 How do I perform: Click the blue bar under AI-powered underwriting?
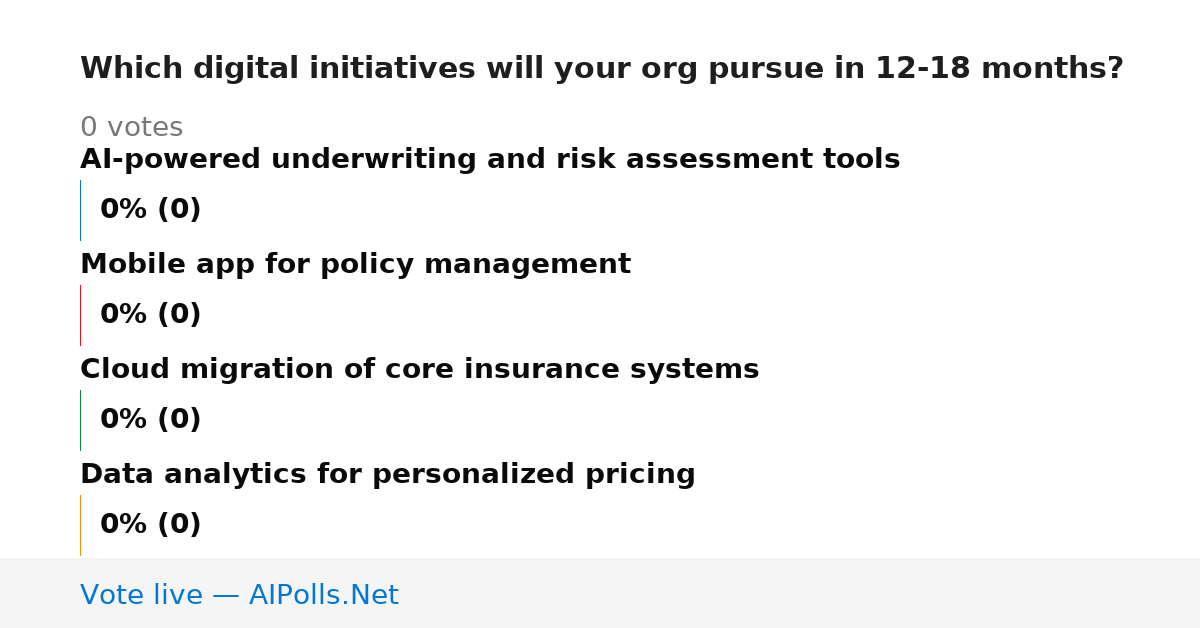click(x=81, y=210)
